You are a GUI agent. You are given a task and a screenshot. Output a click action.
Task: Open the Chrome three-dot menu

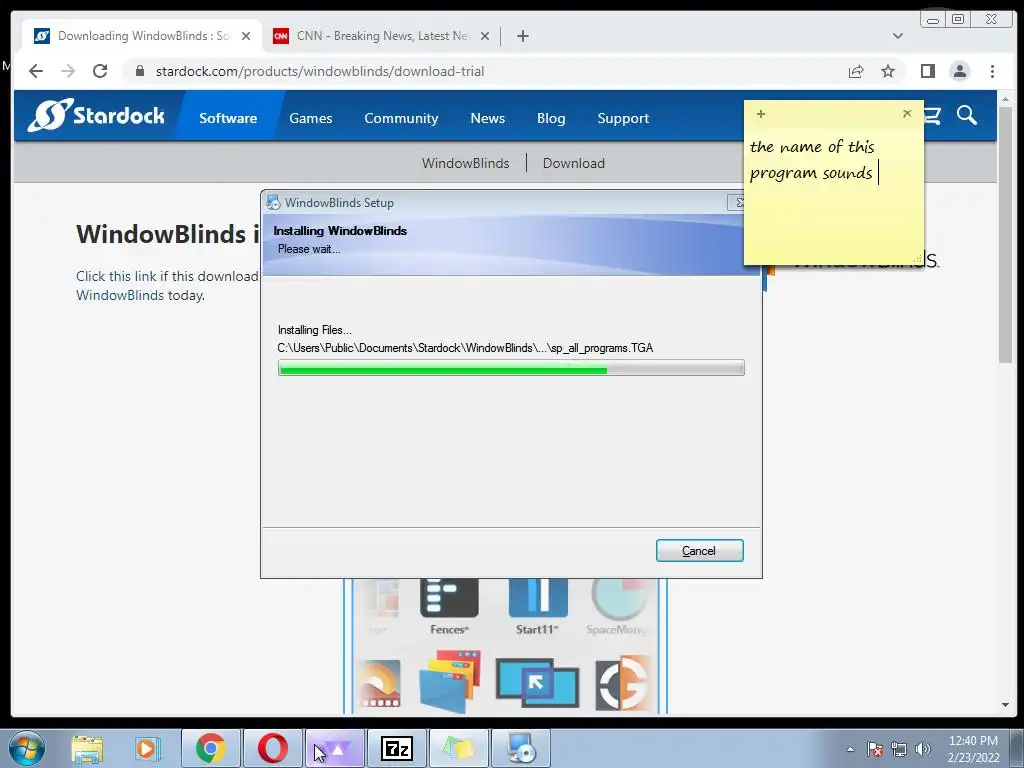coord(992,71)
